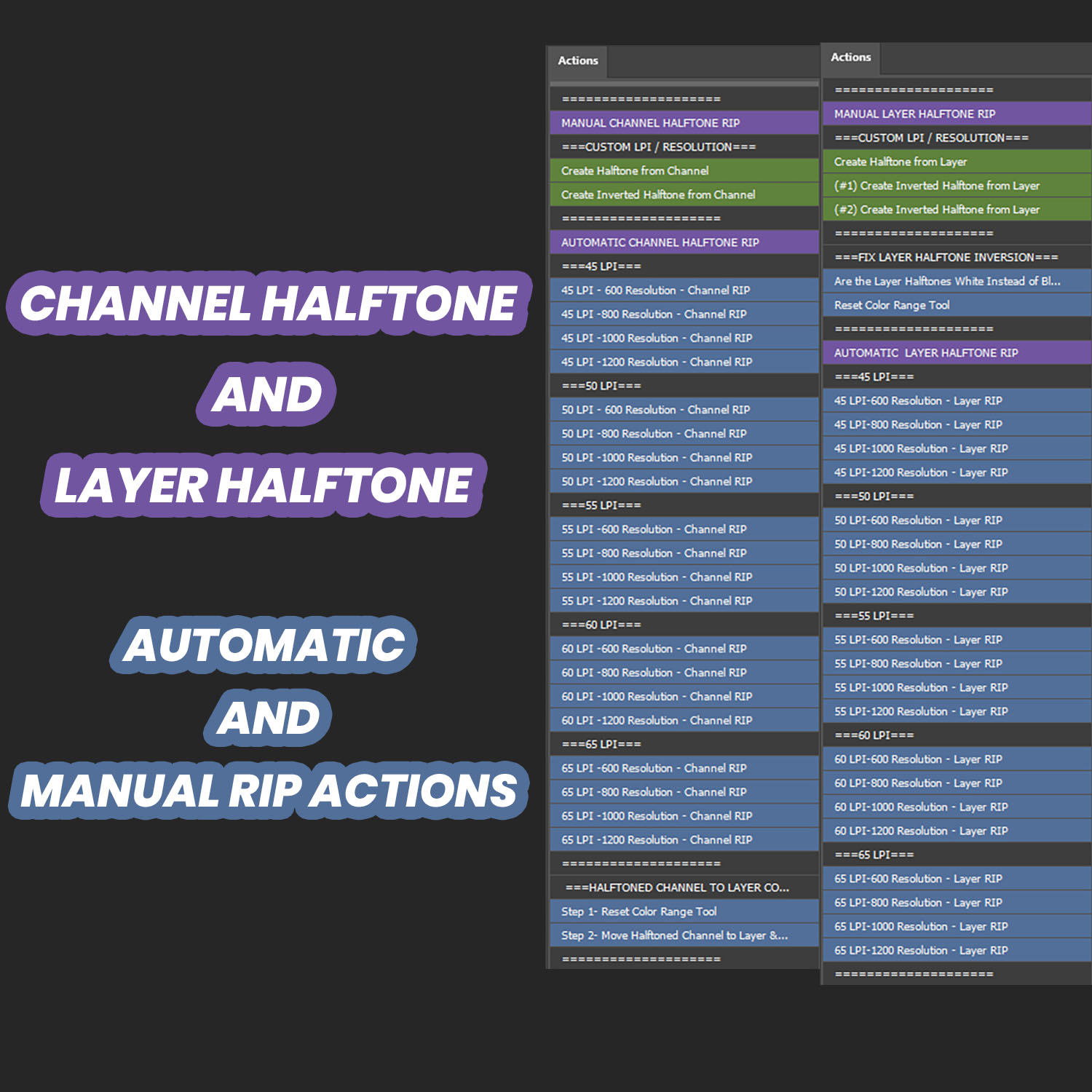Select 60 LPI -1000 Resolution - Channel RIP
Screen dimensions: 1092x1092
coord(685,696)
